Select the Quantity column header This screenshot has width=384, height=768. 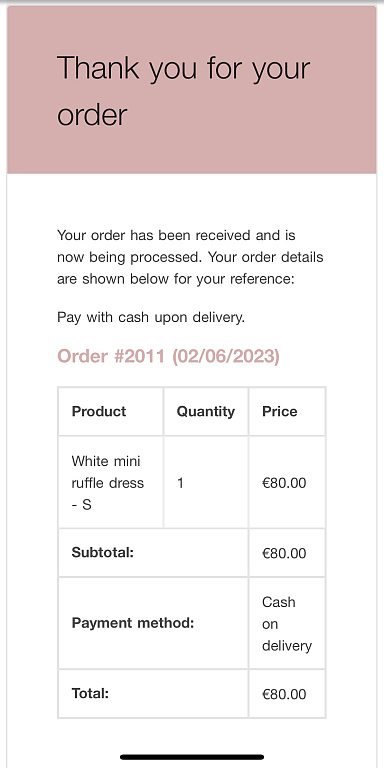(x=206, y=411)
